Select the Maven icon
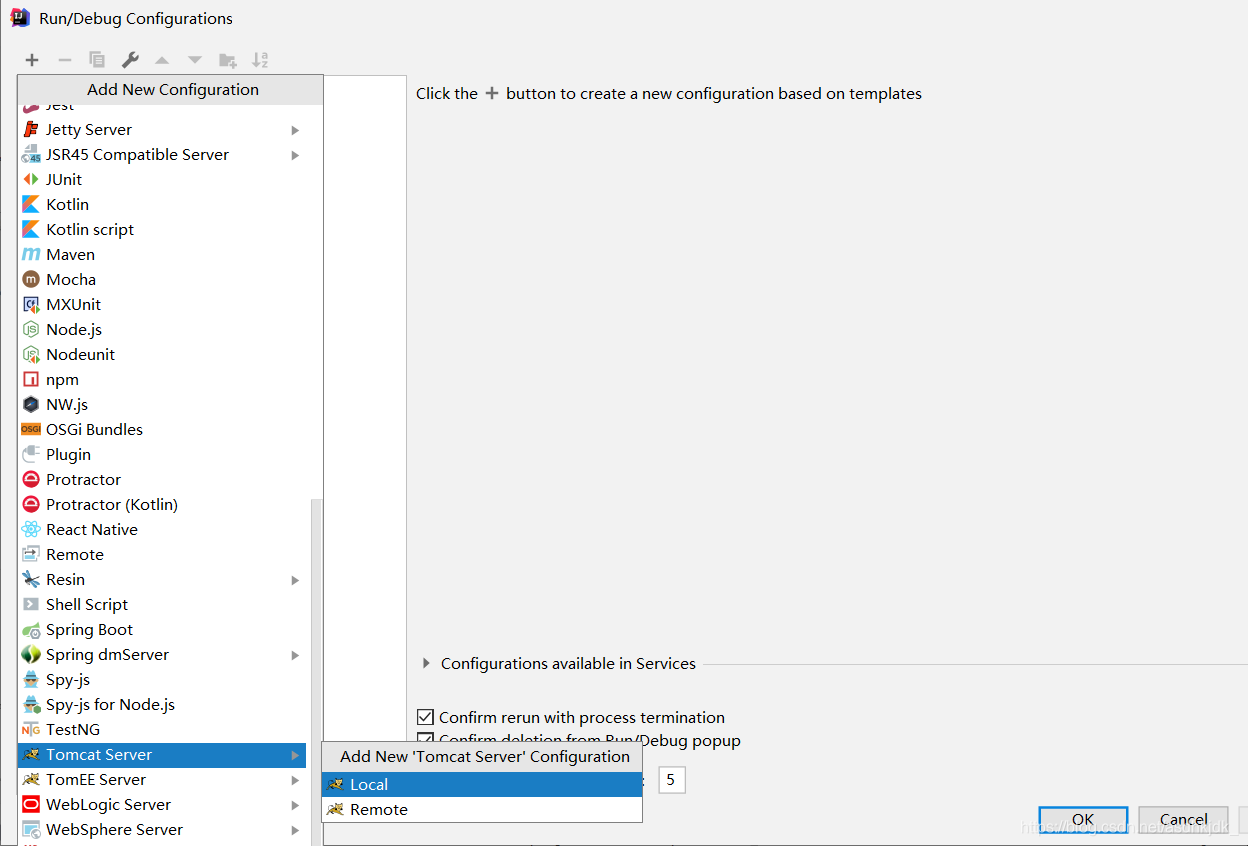This screenshot has height=846, width=1248. (31, 255)
